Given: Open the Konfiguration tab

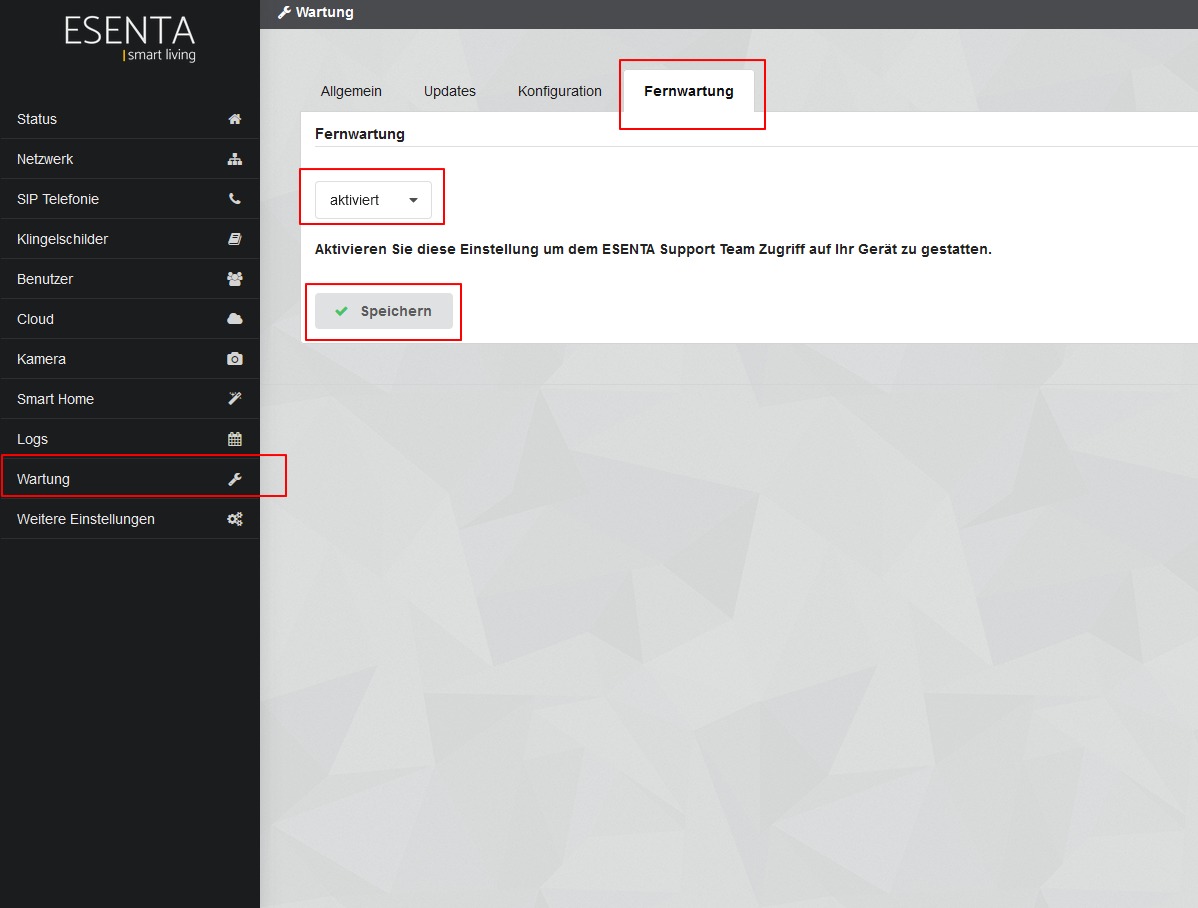Looking at the screenshot, I should click(560, 92).
